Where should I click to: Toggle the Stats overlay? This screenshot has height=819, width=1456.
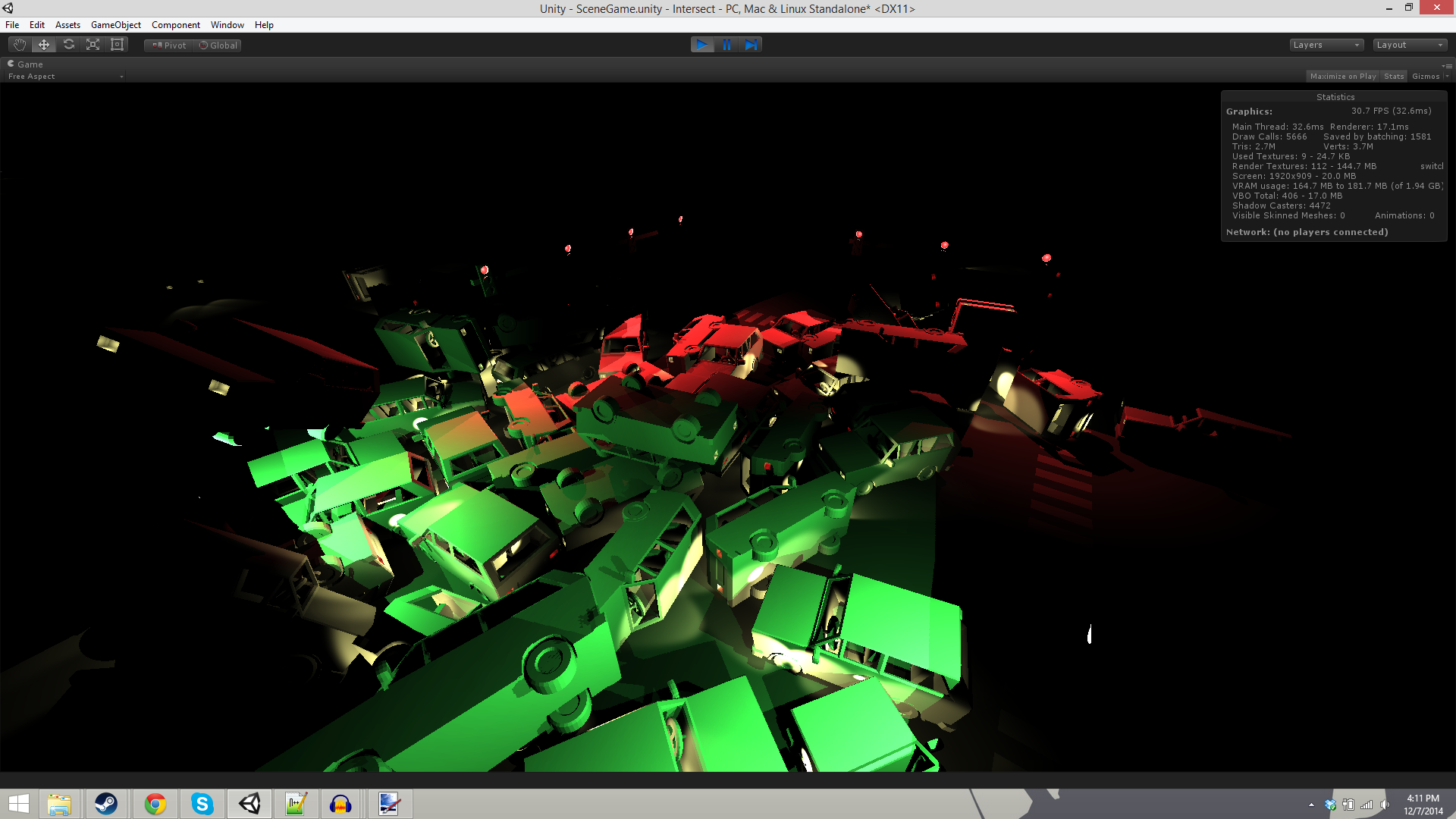1394,77
